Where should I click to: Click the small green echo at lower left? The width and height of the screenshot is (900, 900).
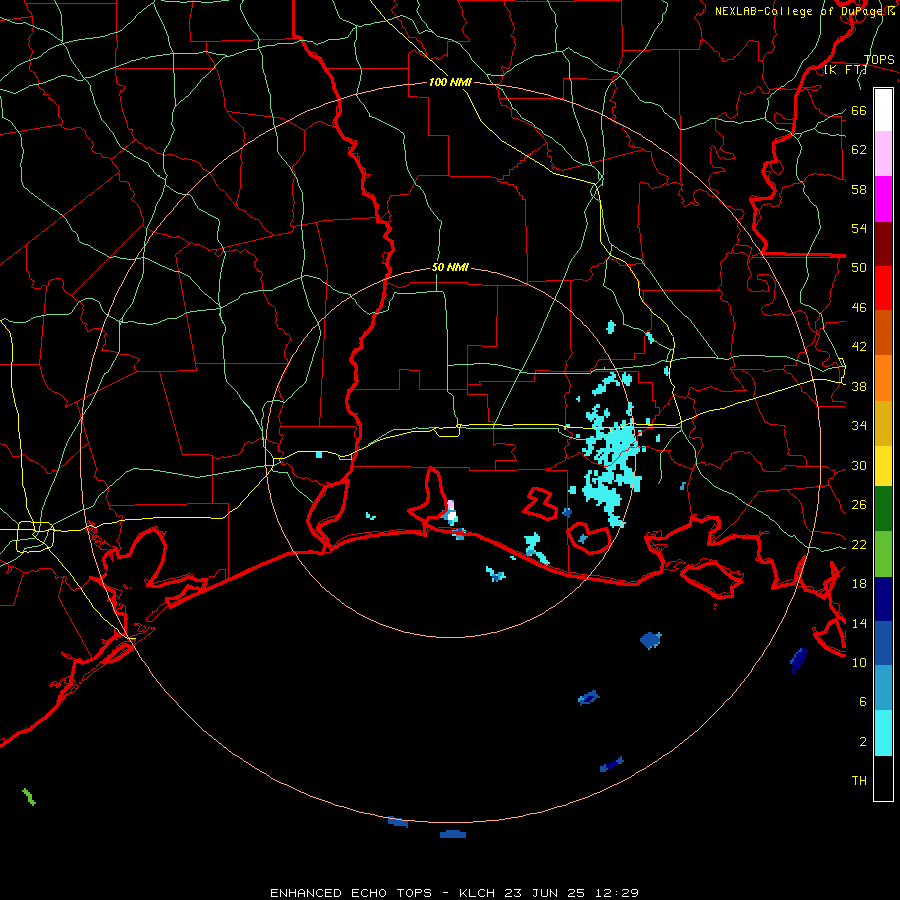click(29, 797)
